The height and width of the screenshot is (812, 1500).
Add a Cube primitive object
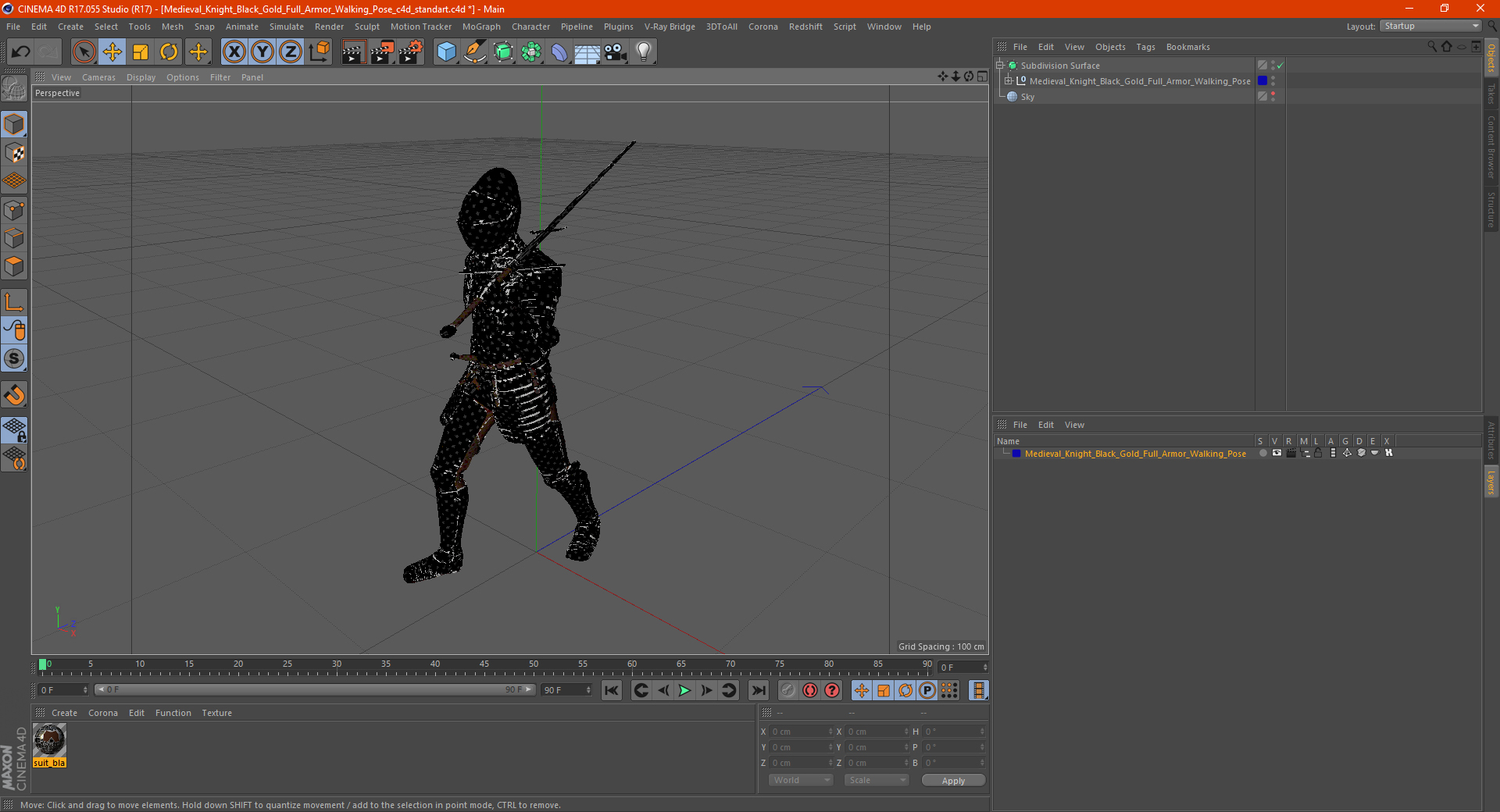pyautogui.click(x=447, y=52)
